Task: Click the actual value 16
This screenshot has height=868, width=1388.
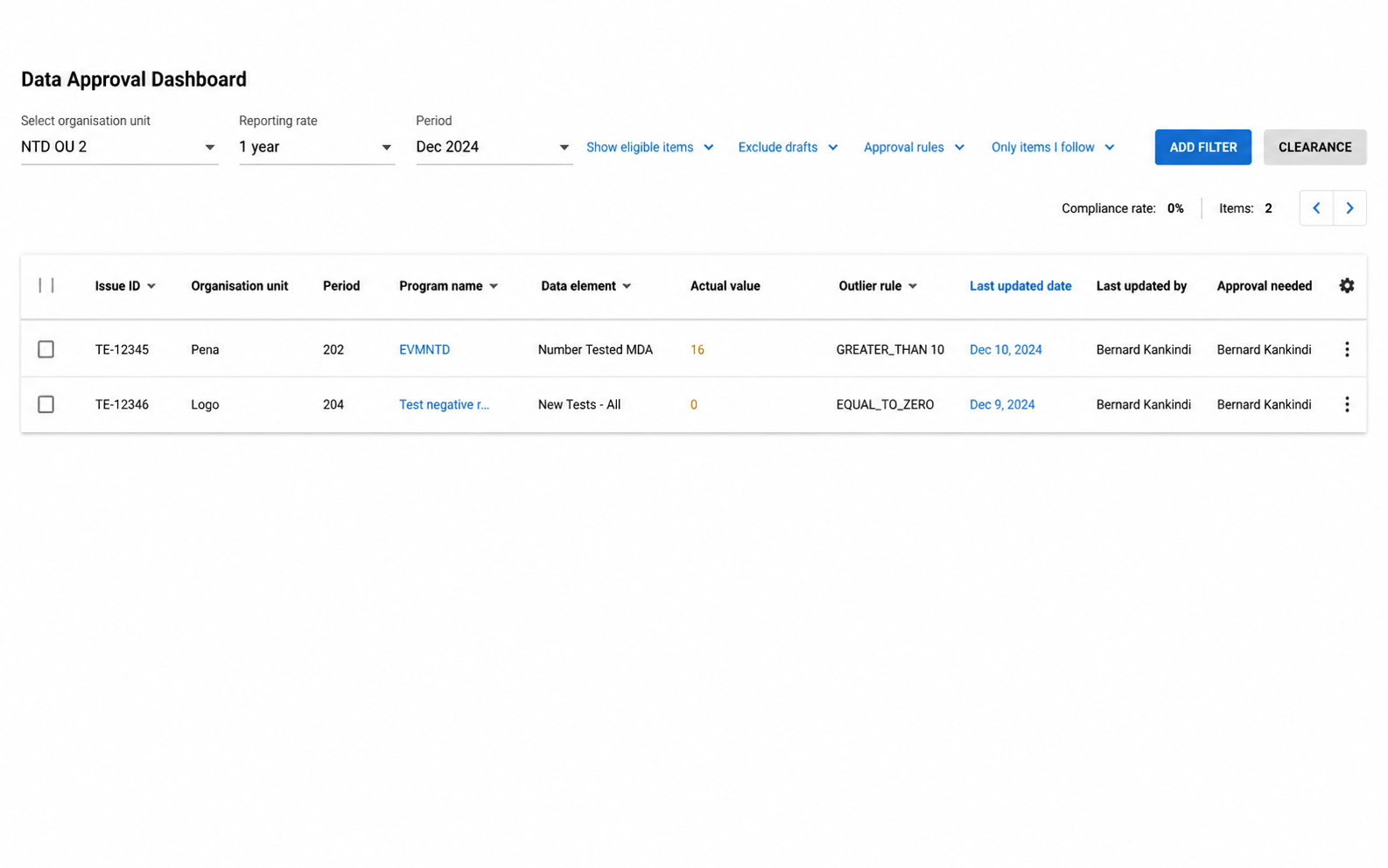Action: click(x=697, y=349)
